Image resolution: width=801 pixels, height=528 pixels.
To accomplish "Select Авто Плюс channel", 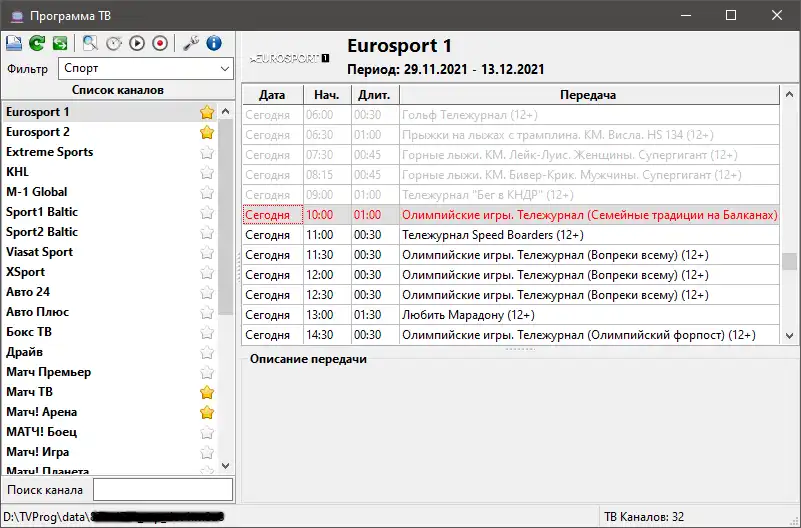I will click(x=110, y=312).
